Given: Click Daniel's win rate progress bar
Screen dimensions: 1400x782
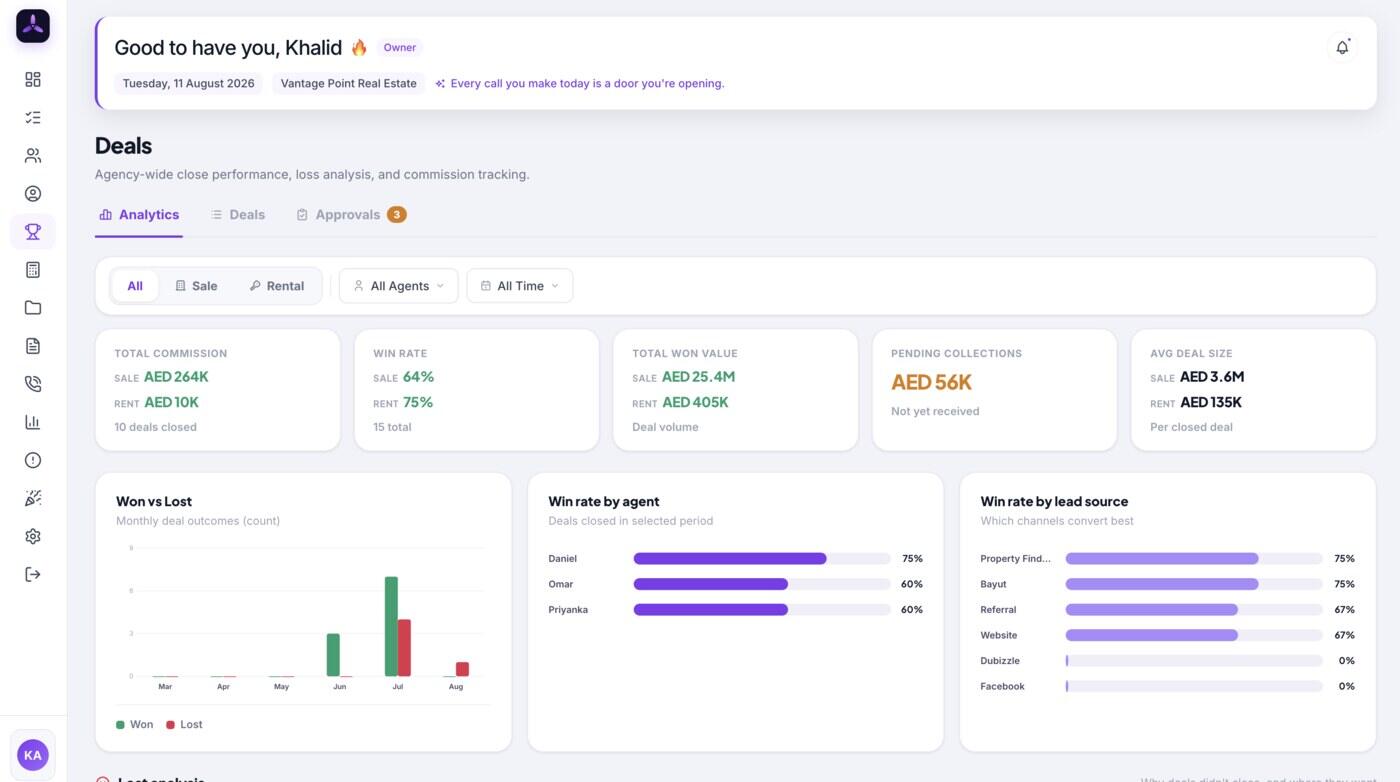Looking at the screenshot, I should pos(762,559).
